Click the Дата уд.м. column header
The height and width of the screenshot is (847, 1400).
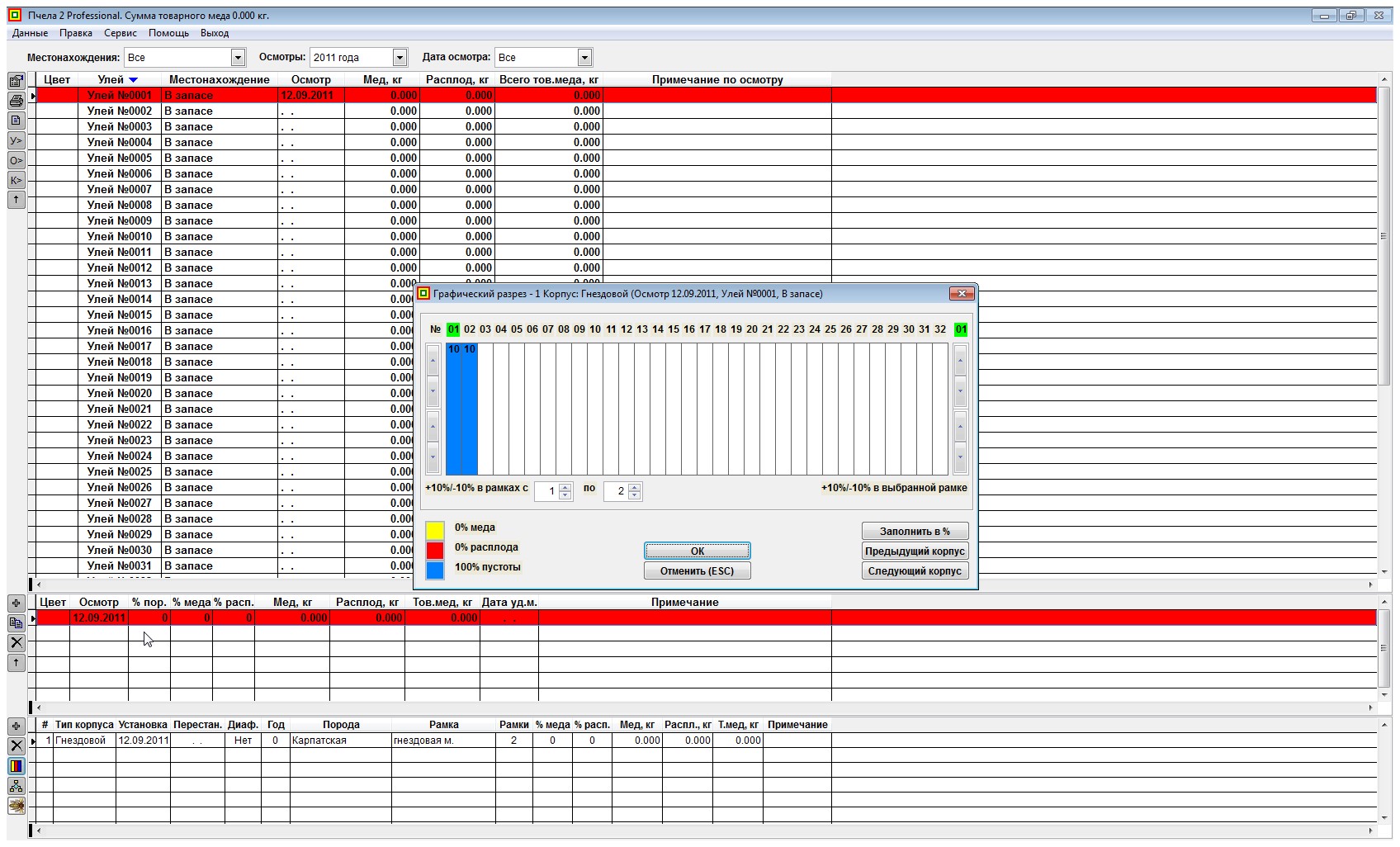click(509, 603)
